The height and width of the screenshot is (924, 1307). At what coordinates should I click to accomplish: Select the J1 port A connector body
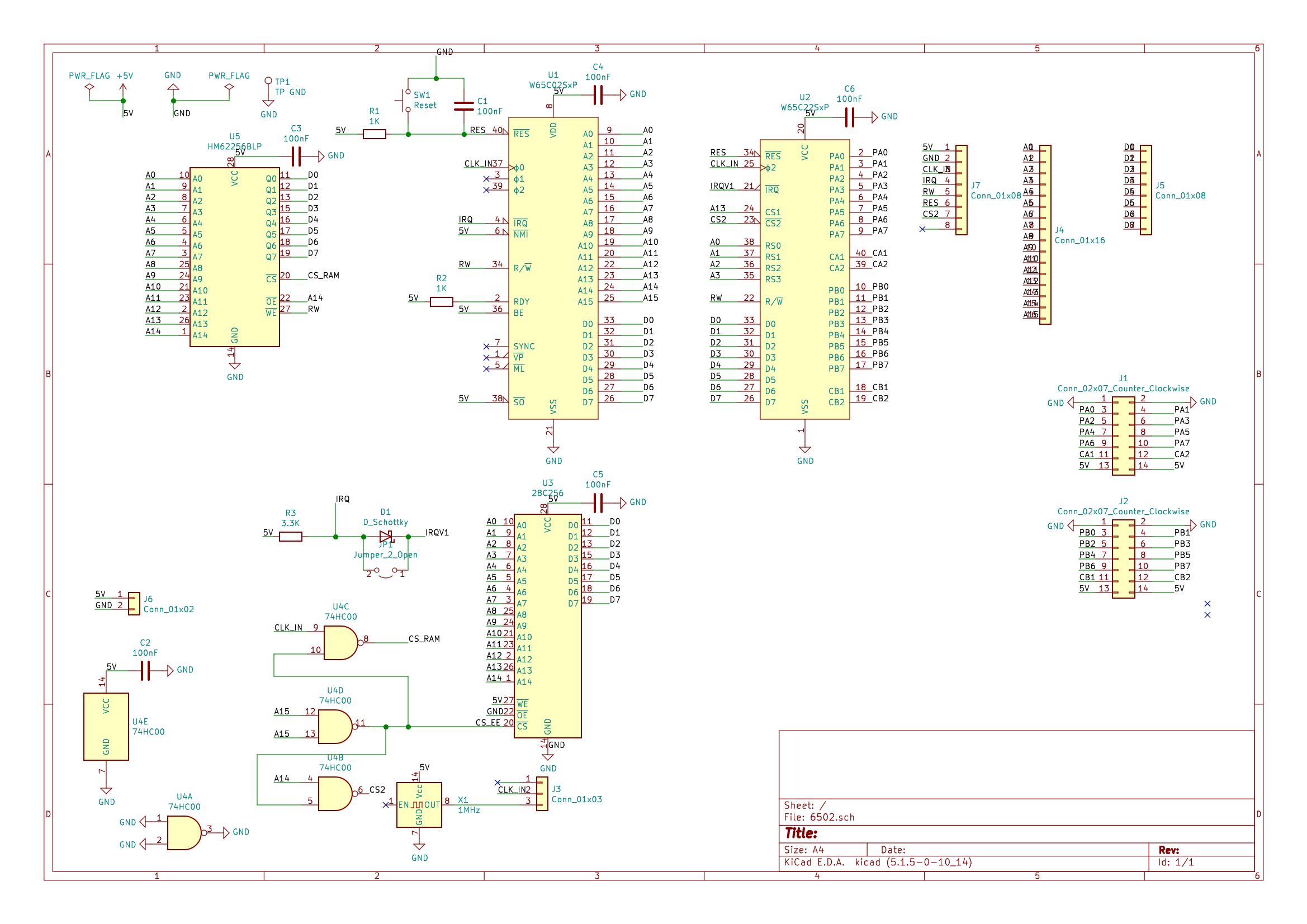tap(1123, 435)
